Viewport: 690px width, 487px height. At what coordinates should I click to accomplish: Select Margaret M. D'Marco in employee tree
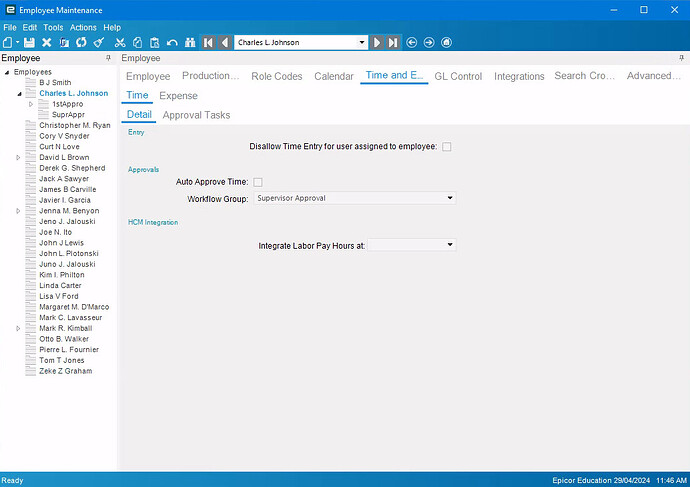[74, 307]
